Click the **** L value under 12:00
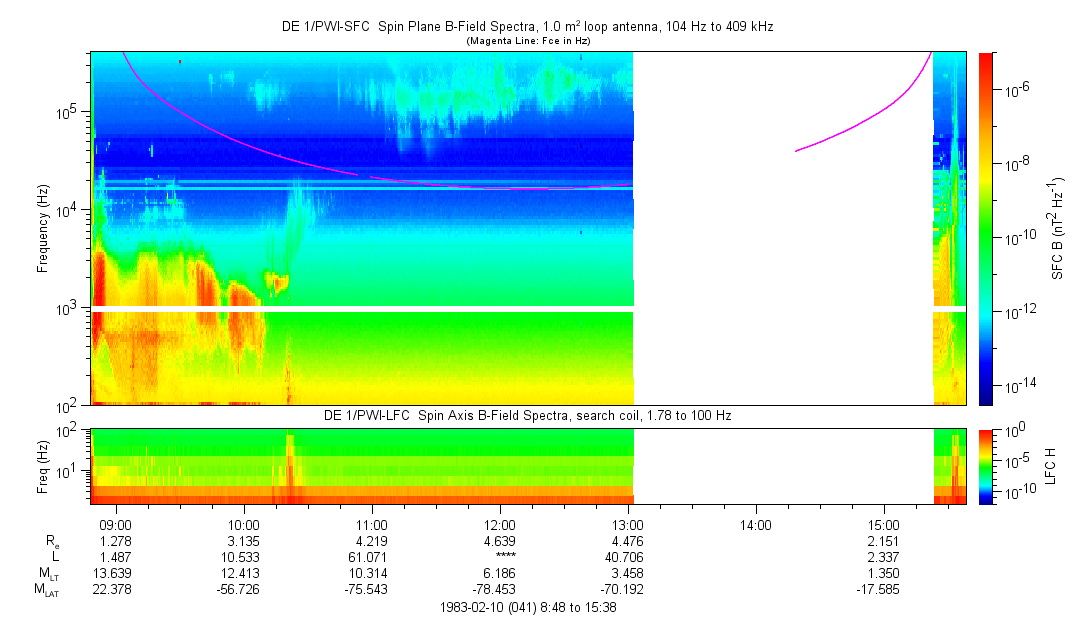The height and width of the screenshot is (620, 1083). (x=499, y=557)
